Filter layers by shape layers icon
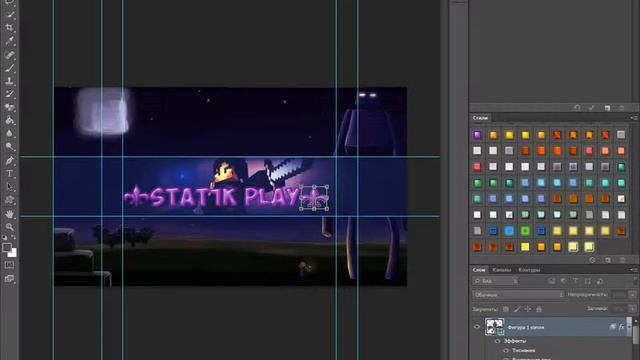This screenshot has height=360, width=640. (x=588, y=281)
